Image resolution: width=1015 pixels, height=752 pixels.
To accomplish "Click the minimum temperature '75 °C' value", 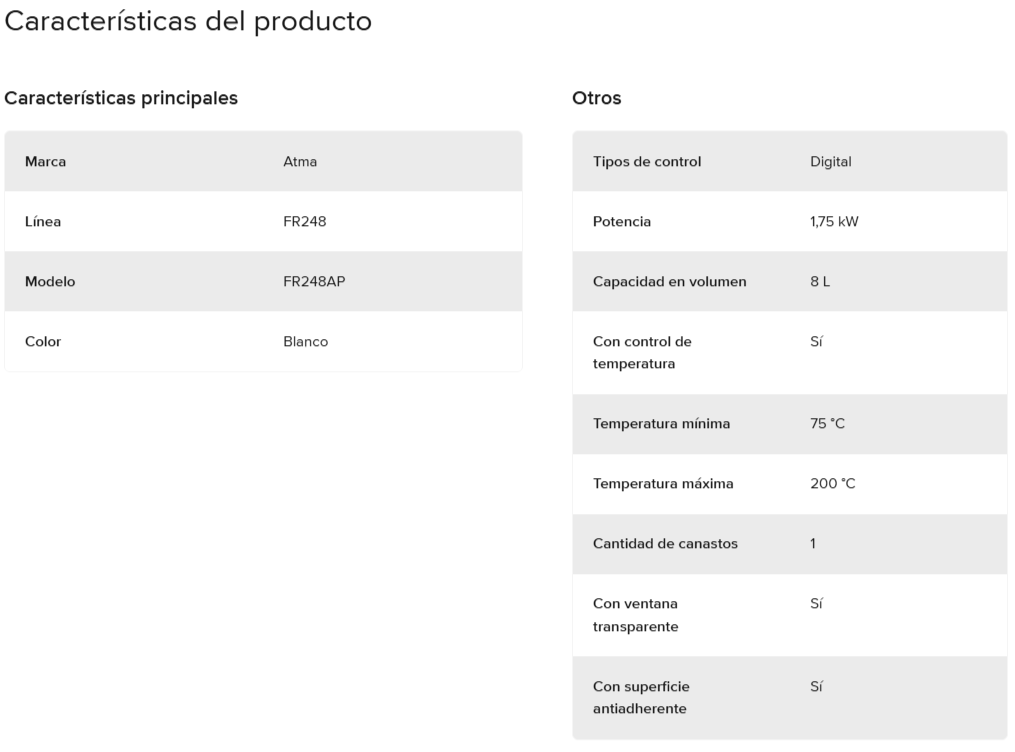I will pos(827,423).
